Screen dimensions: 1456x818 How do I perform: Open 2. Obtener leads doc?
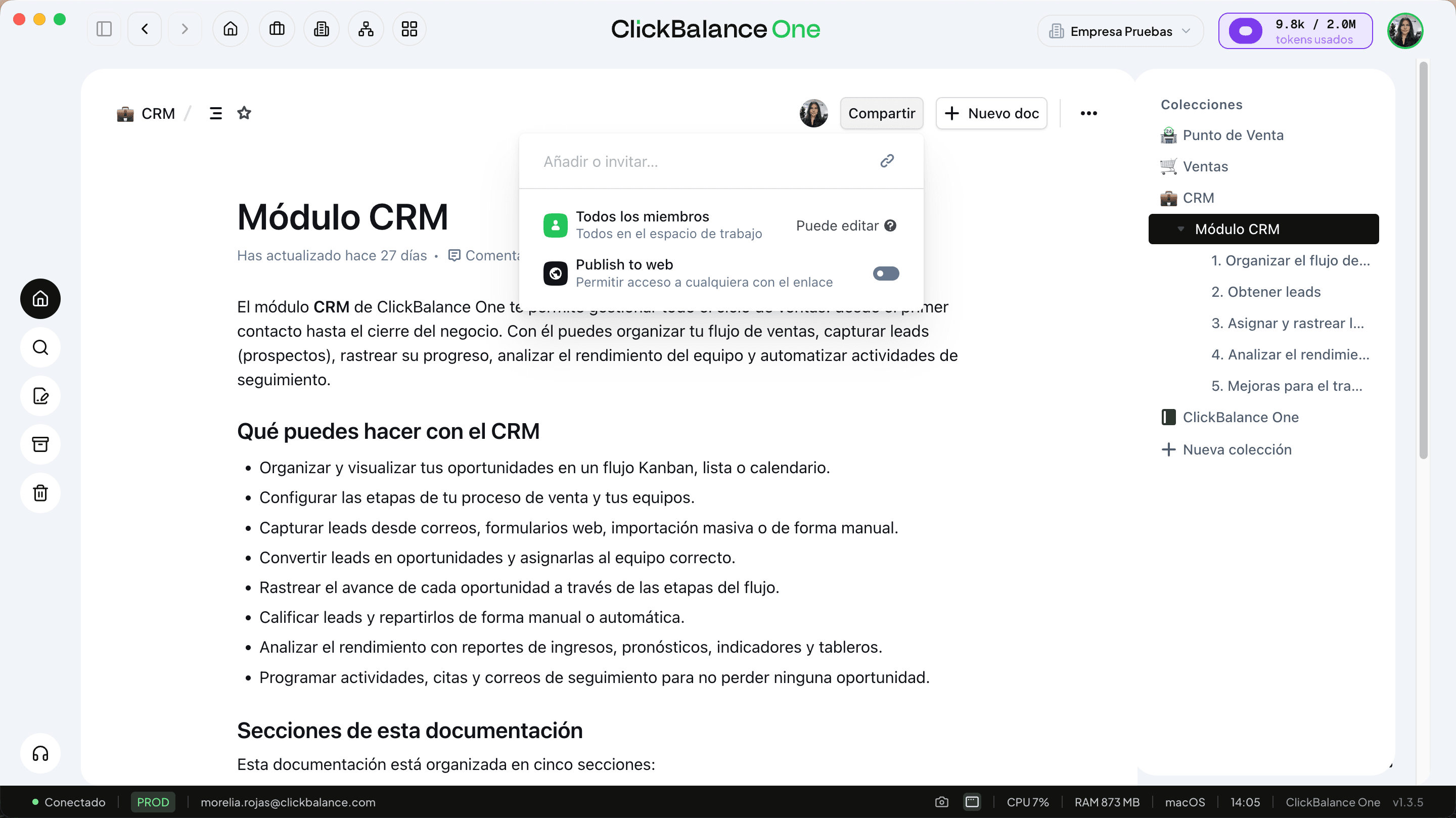click(x=1265, y=292)
